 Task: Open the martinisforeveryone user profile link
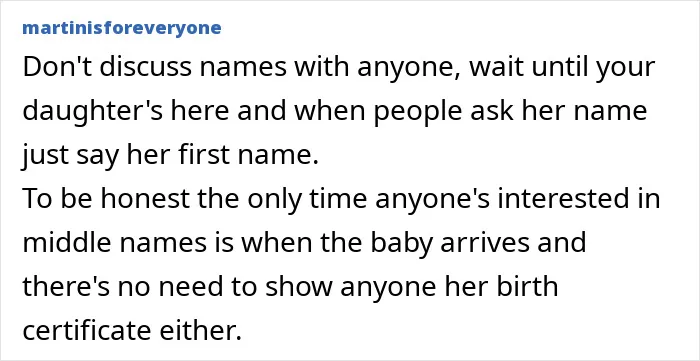(122, 28)
